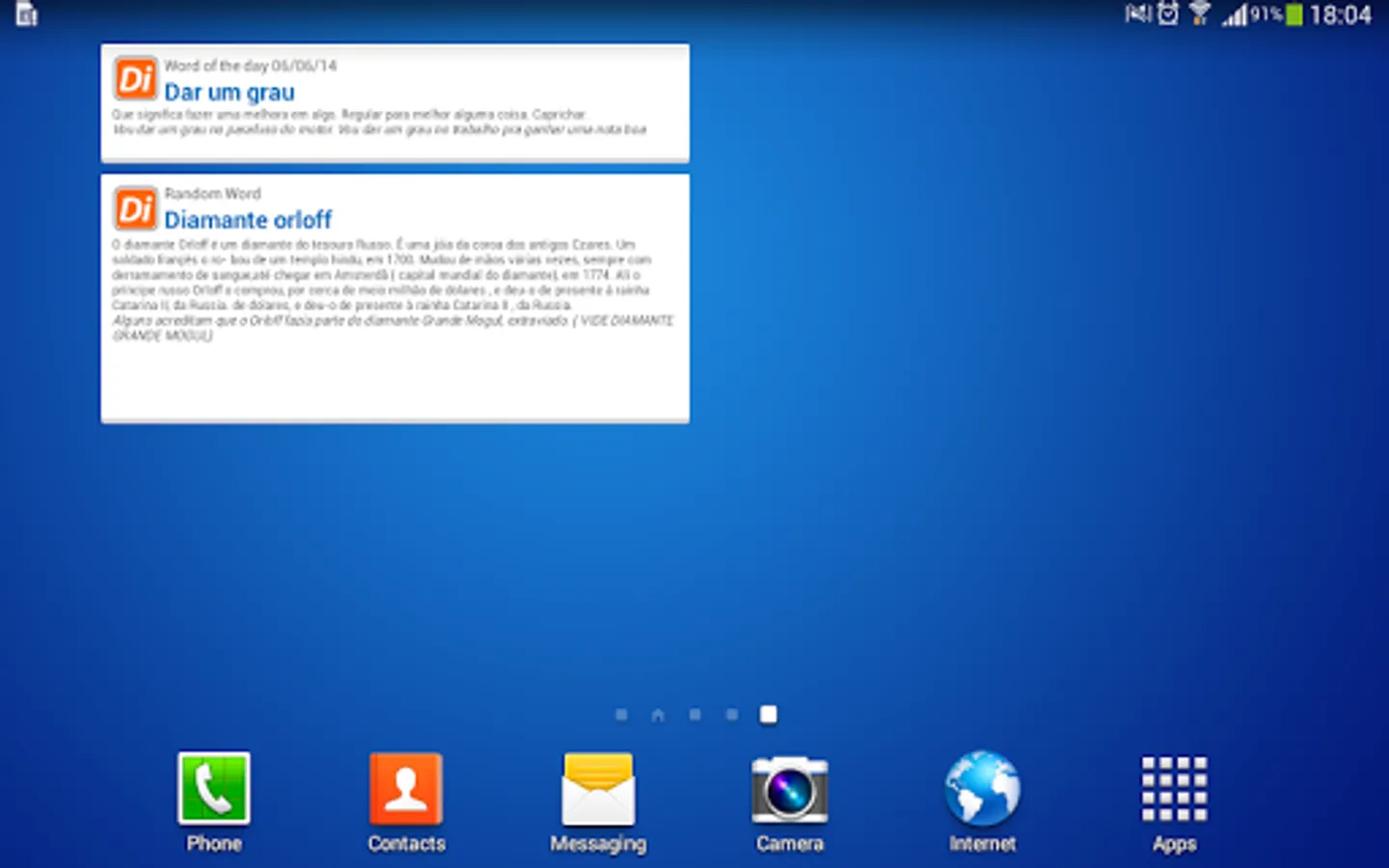Open the word 'Diamante orloff'
This screenshot has height=868, width=1389.
click(248, 220)
